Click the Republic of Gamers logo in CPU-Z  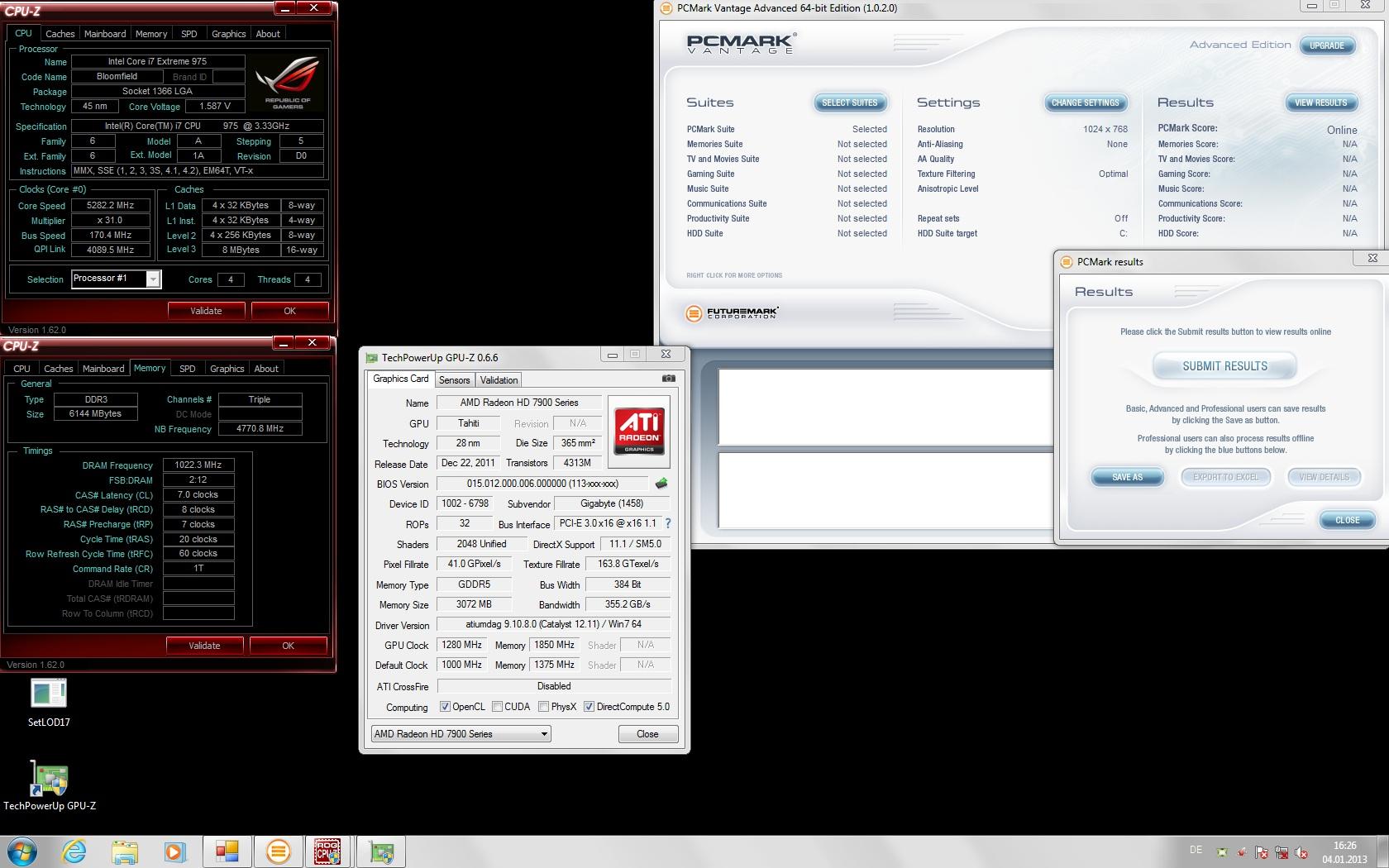(287, 83)
